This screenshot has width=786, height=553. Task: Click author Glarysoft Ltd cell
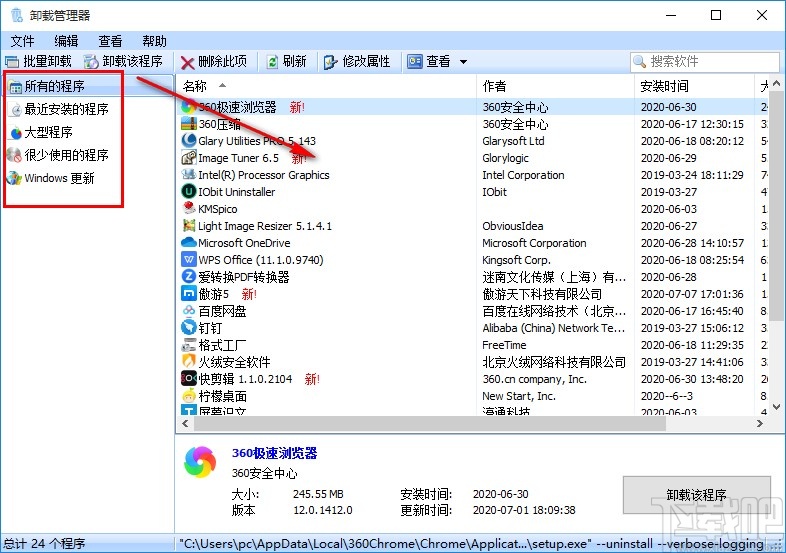[513, 141]
